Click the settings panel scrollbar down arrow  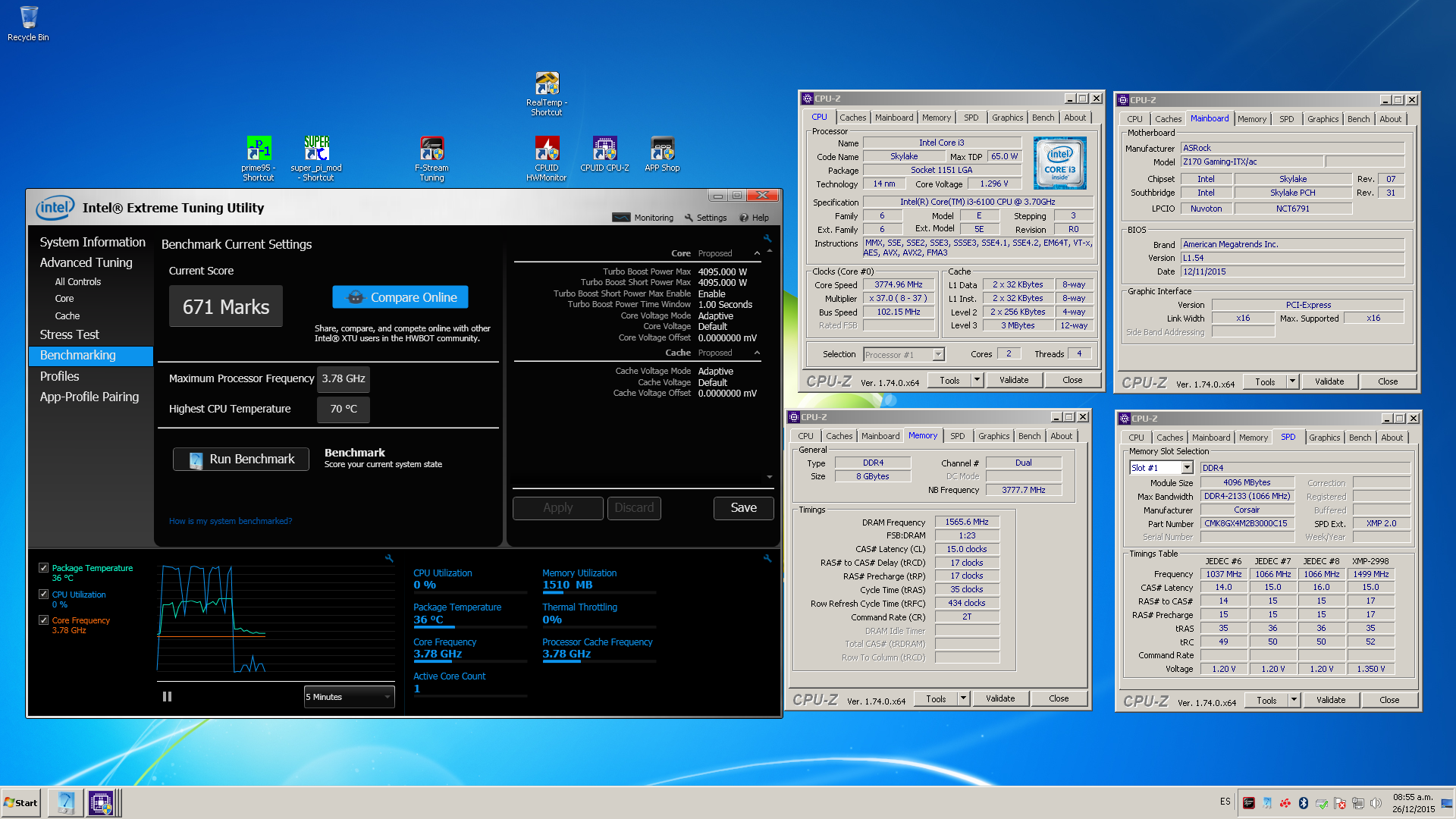(x=770, y=477)
